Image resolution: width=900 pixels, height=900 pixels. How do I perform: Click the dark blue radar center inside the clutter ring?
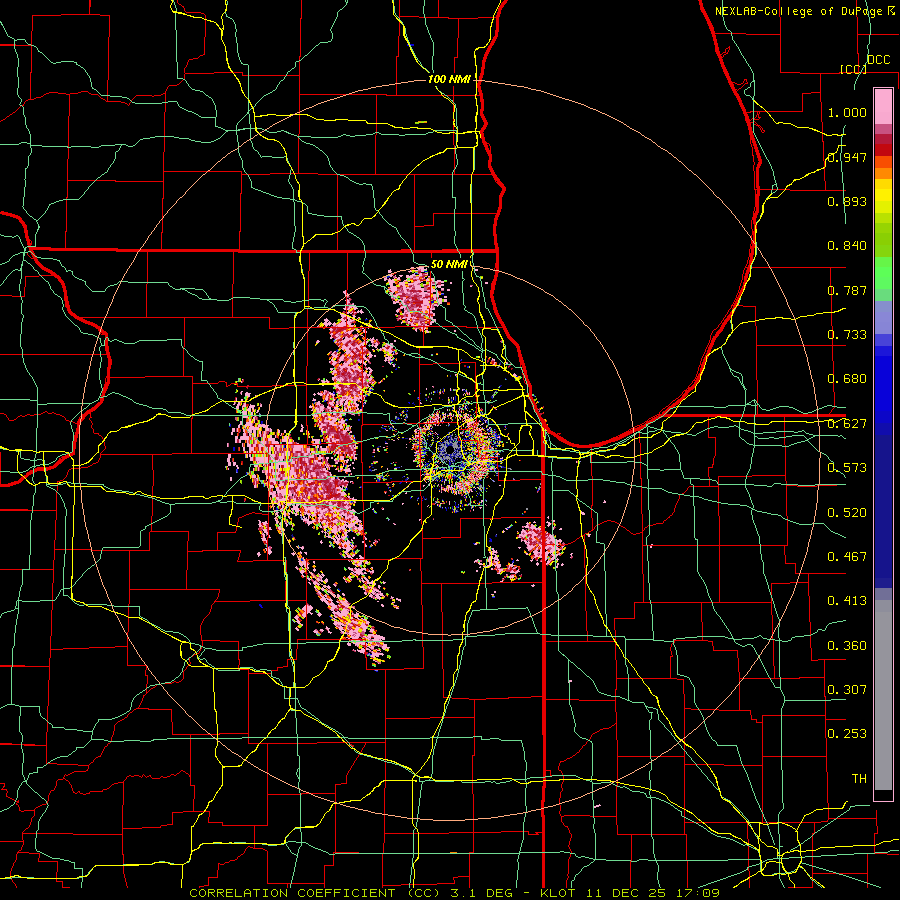pyautogui.click(x=449, y=449)
